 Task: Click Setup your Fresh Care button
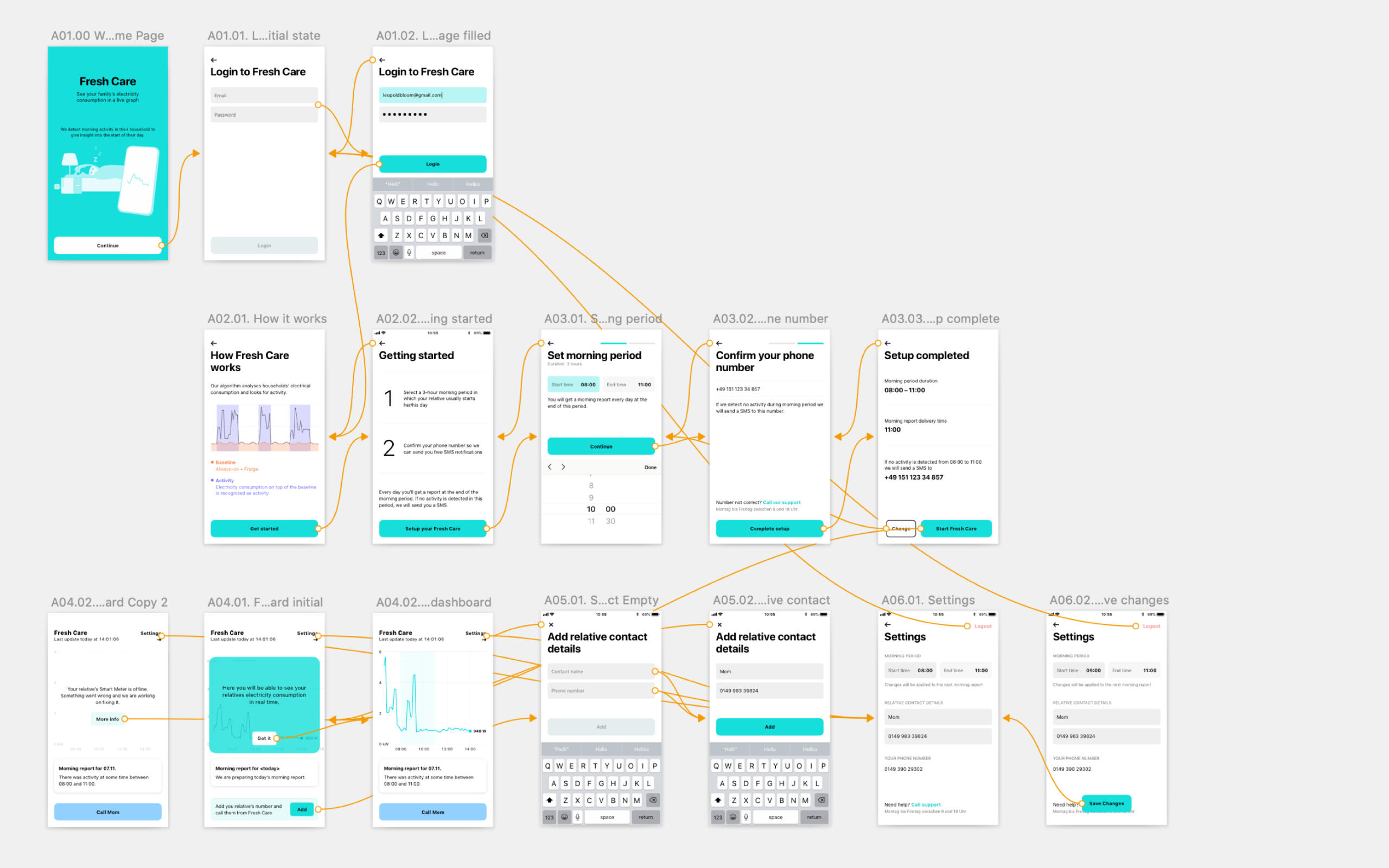(432, 529)
